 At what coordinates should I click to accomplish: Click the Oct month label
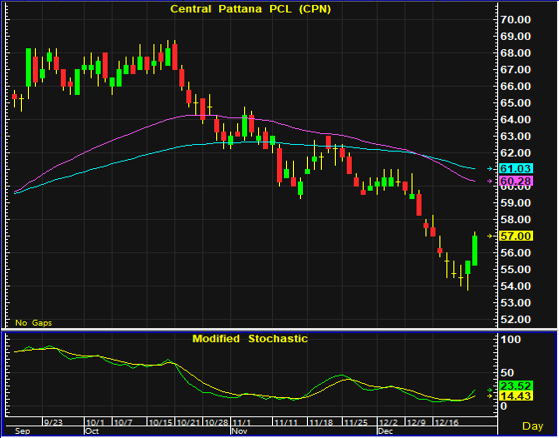92,431
